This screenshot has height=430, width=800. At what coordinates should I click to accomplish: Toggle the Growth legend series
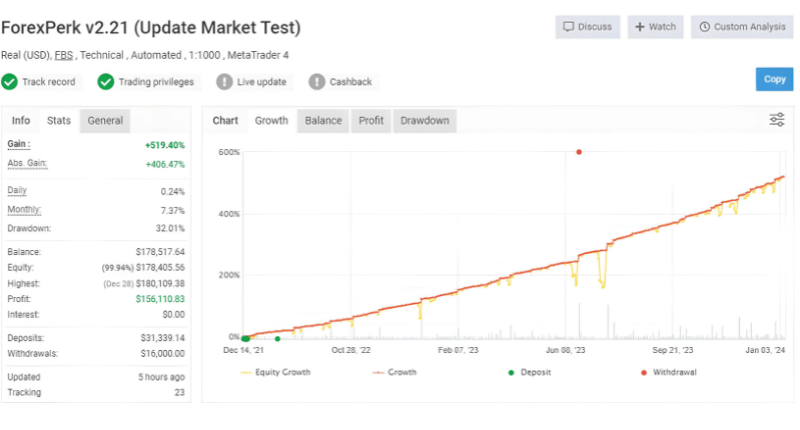coord(394,372)
